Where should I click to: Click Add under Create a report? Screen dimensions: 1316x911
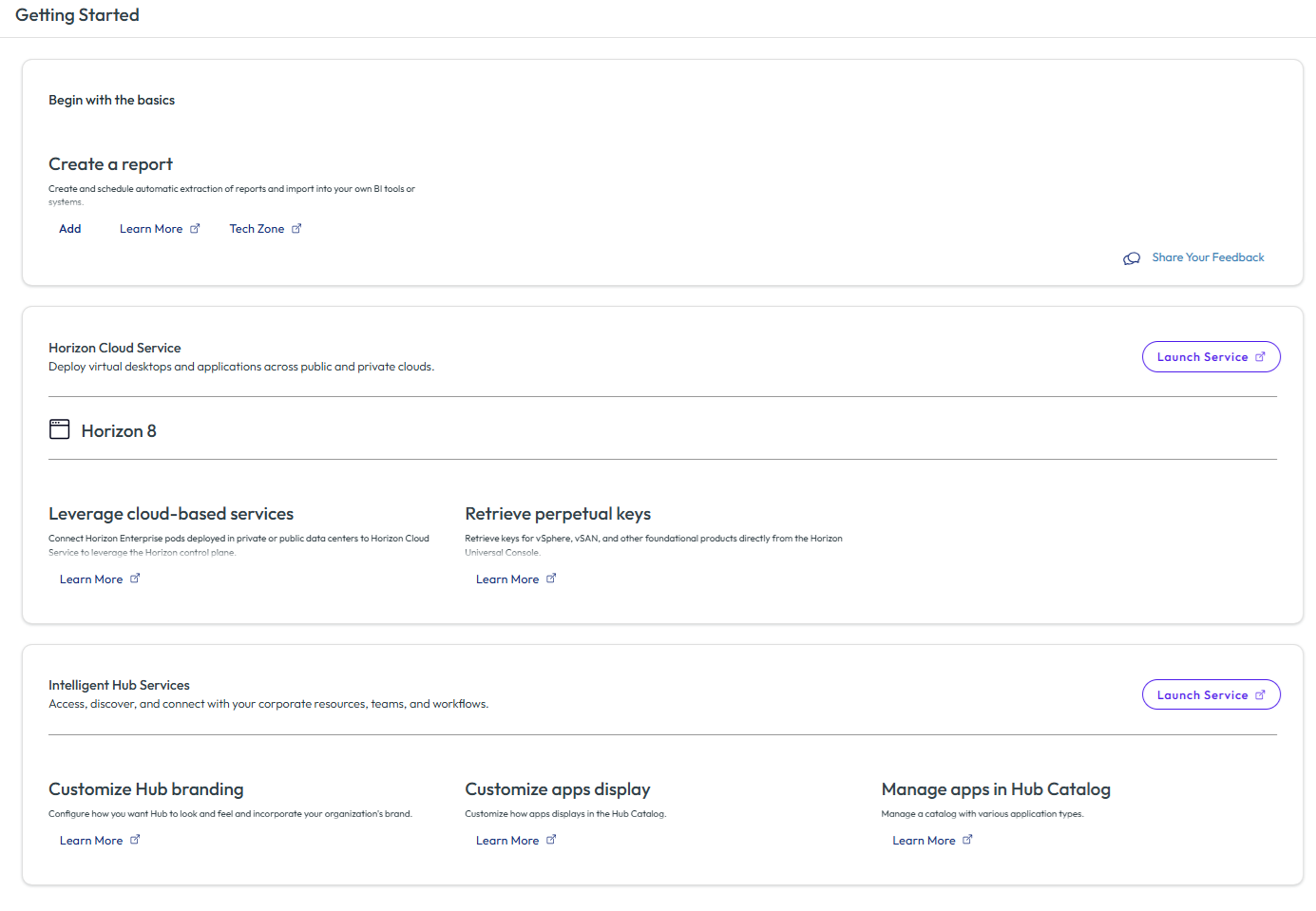click(x=70, y=229)
